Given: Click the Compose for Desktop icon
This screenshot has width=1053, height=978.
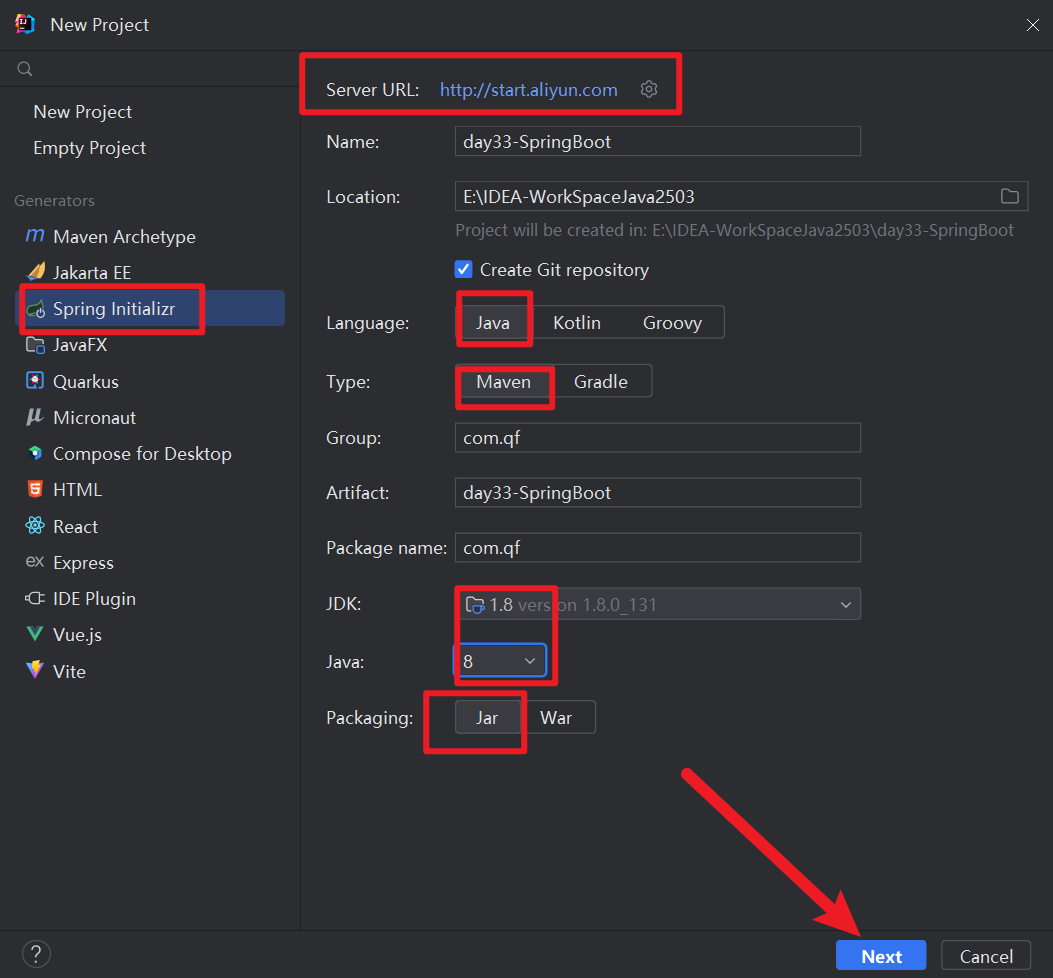Looking at the screenshot, I should click(x=36, y=453).
